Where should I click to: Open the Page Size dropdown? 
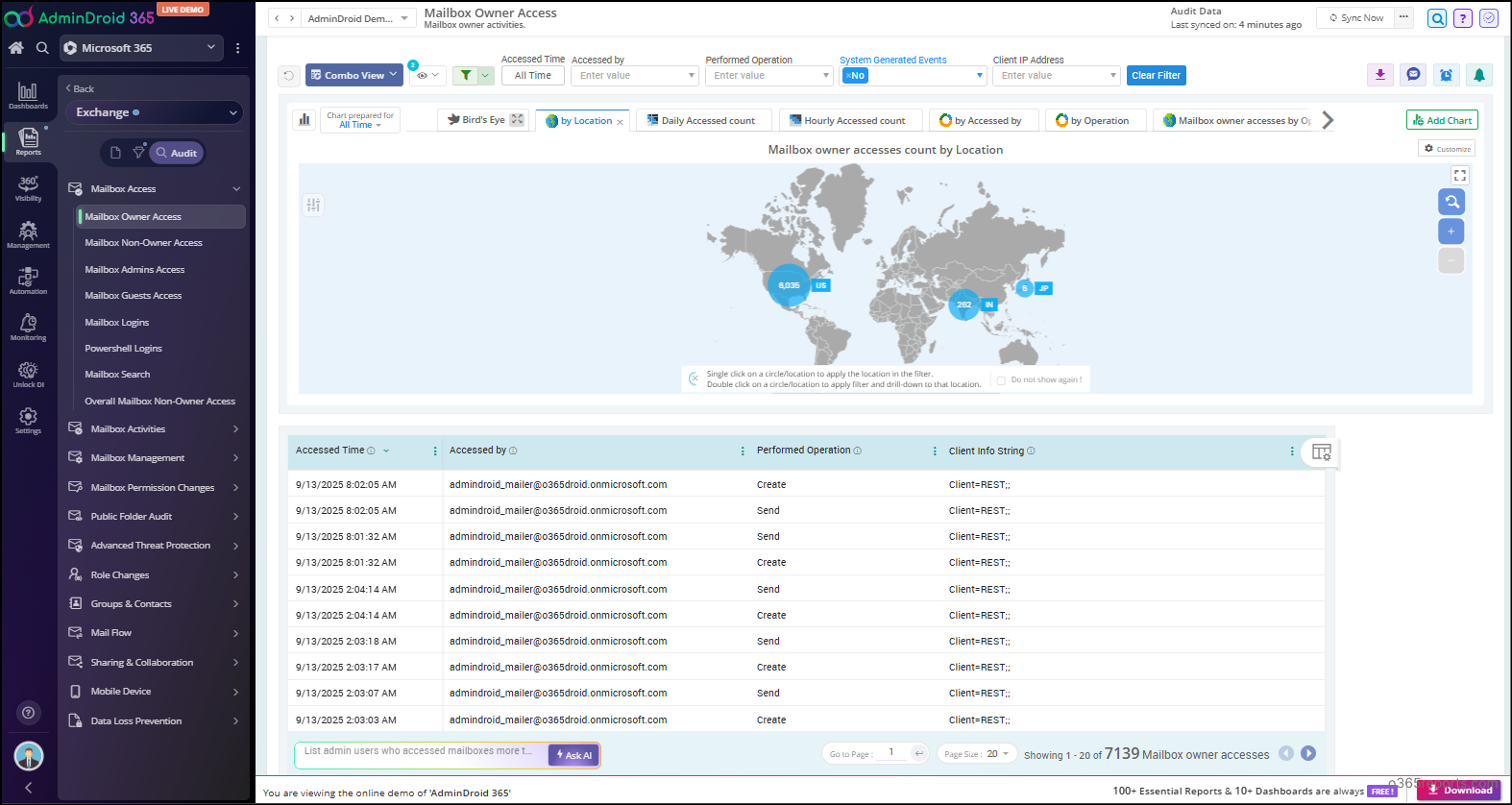click(977, 754)
